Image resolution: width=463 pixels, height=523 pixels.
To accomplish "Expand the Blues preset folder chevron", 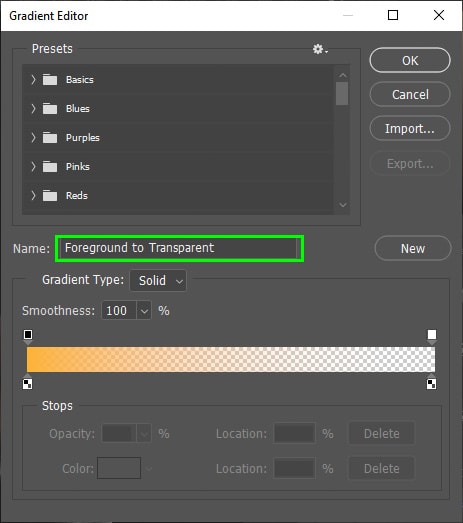I will pos(33,108).
